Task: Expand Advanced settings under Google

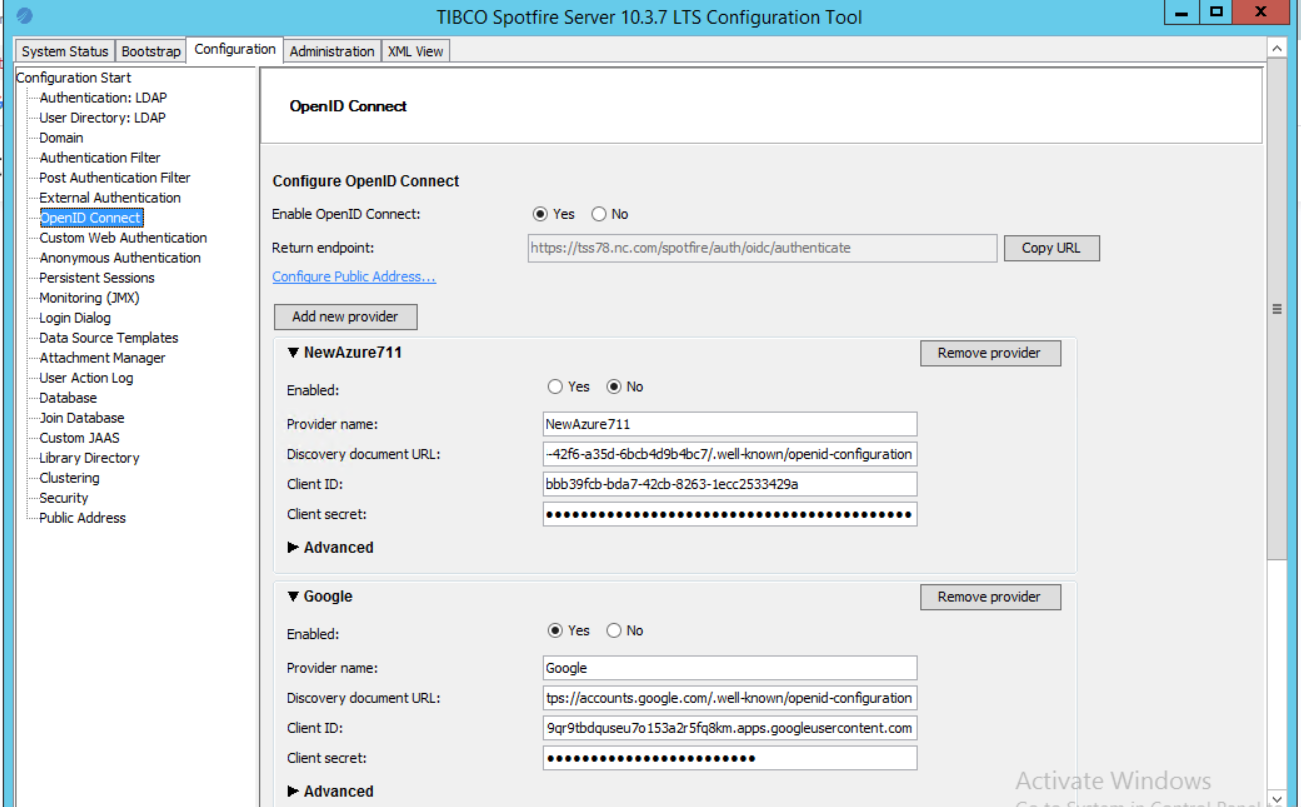Action: point(293,791)
